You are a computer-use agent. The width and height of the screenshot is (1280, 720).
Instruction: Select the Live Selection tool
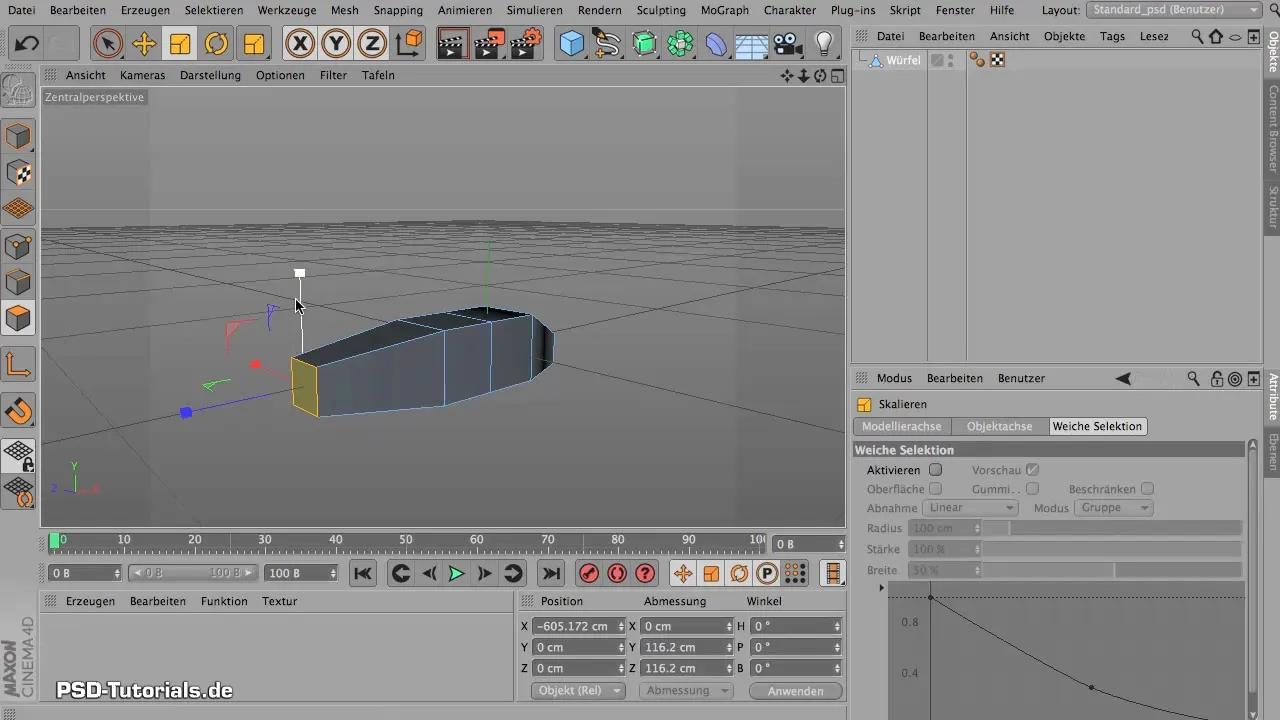108,44
